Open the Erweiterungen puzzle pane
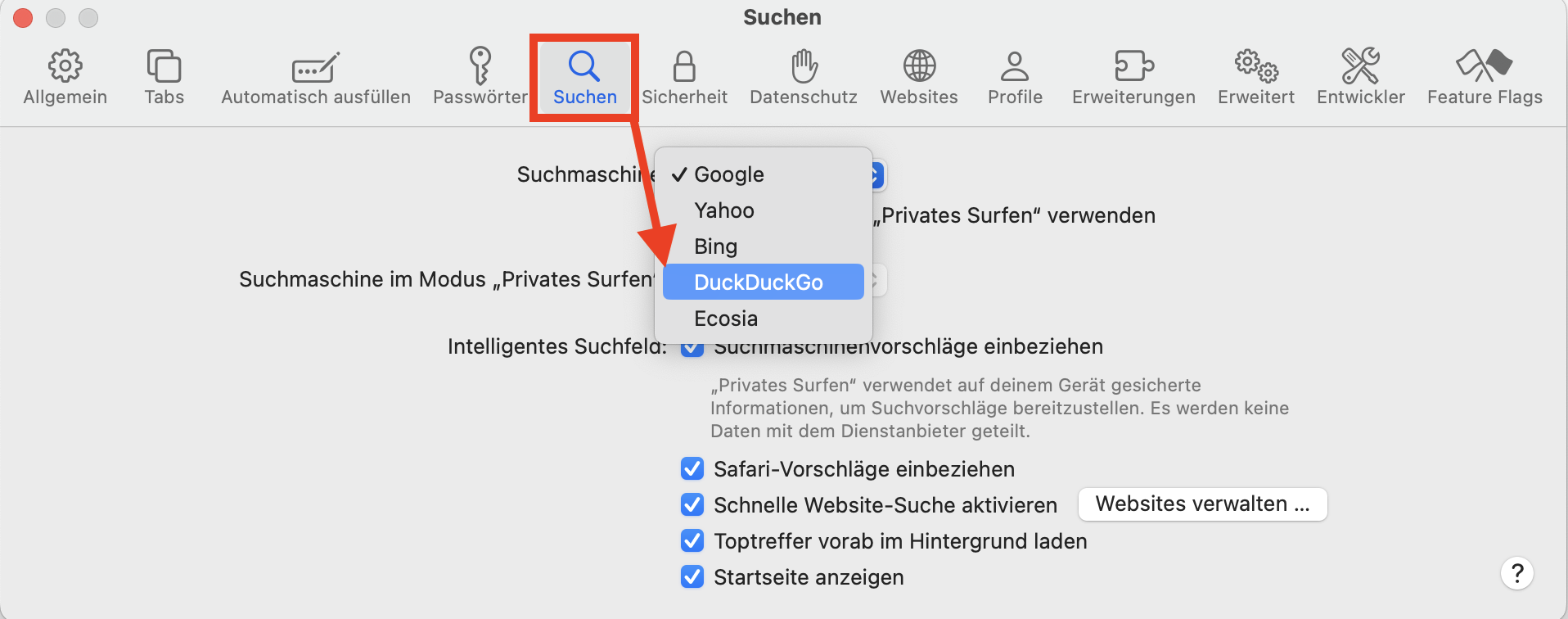Screen dimensions: 1568x619 [1133, 77]
